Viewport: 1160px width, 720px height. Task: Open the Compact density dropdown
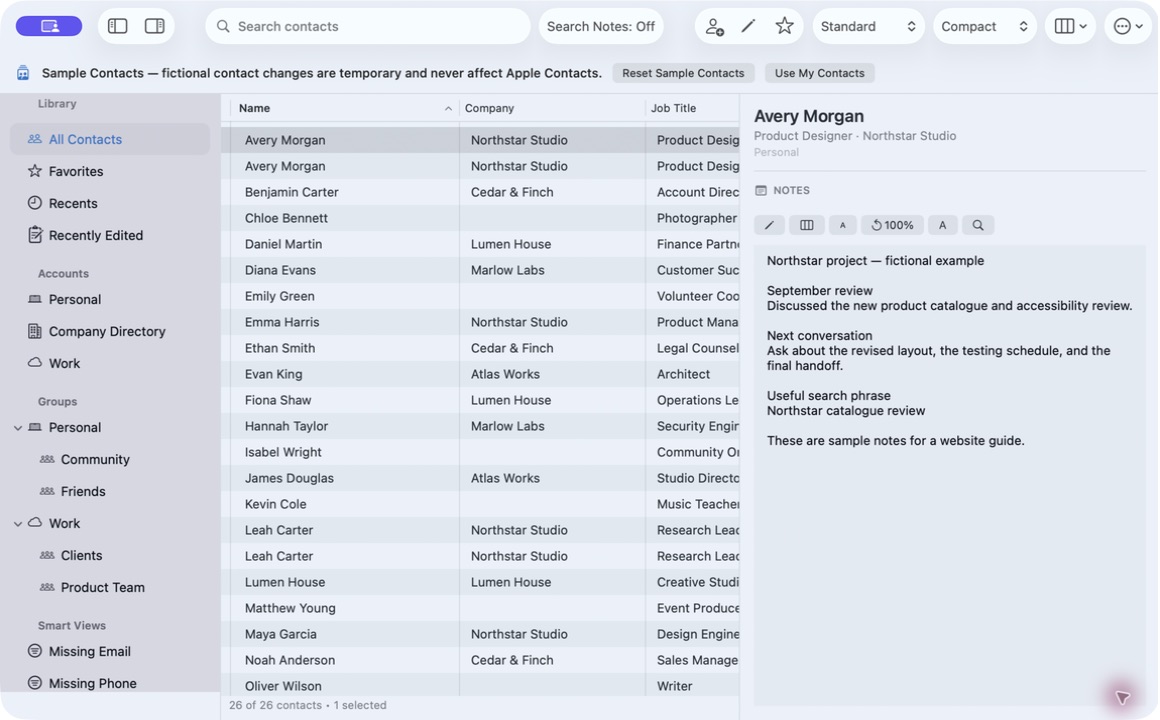pos(984,26)
